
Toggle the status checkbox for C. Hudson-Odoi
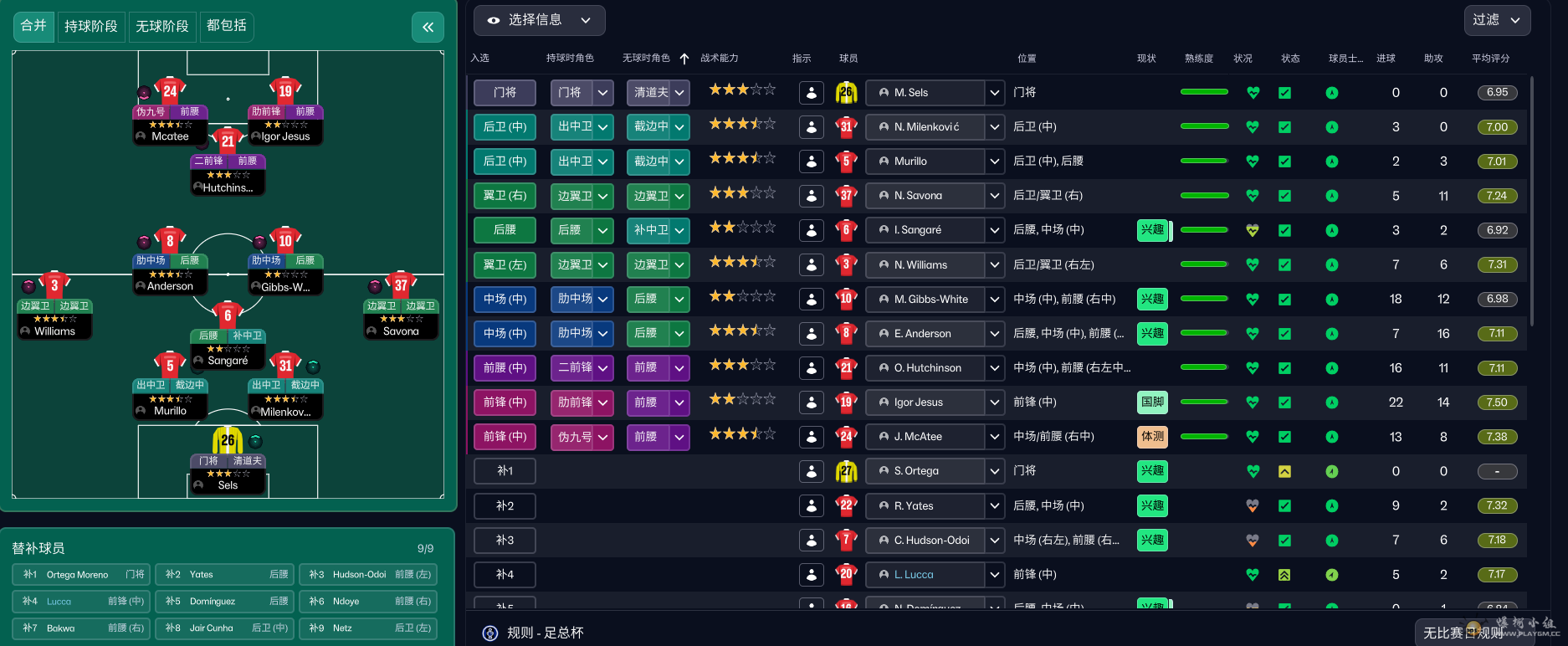click(1284, 541)
